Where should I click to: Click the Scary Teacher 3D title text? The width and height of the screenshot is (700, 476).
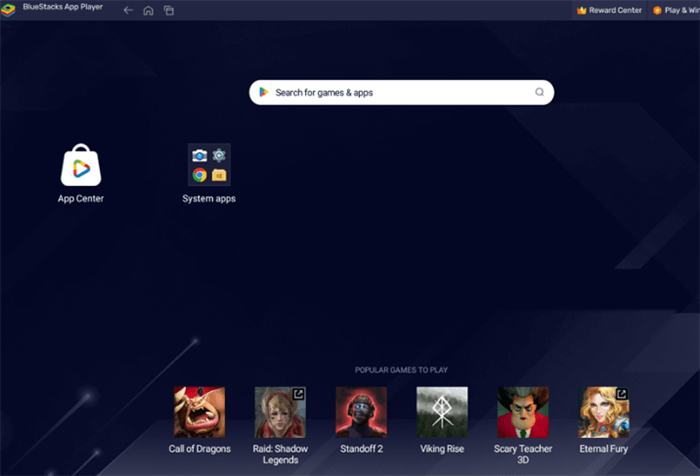click(x=523, y=454)
